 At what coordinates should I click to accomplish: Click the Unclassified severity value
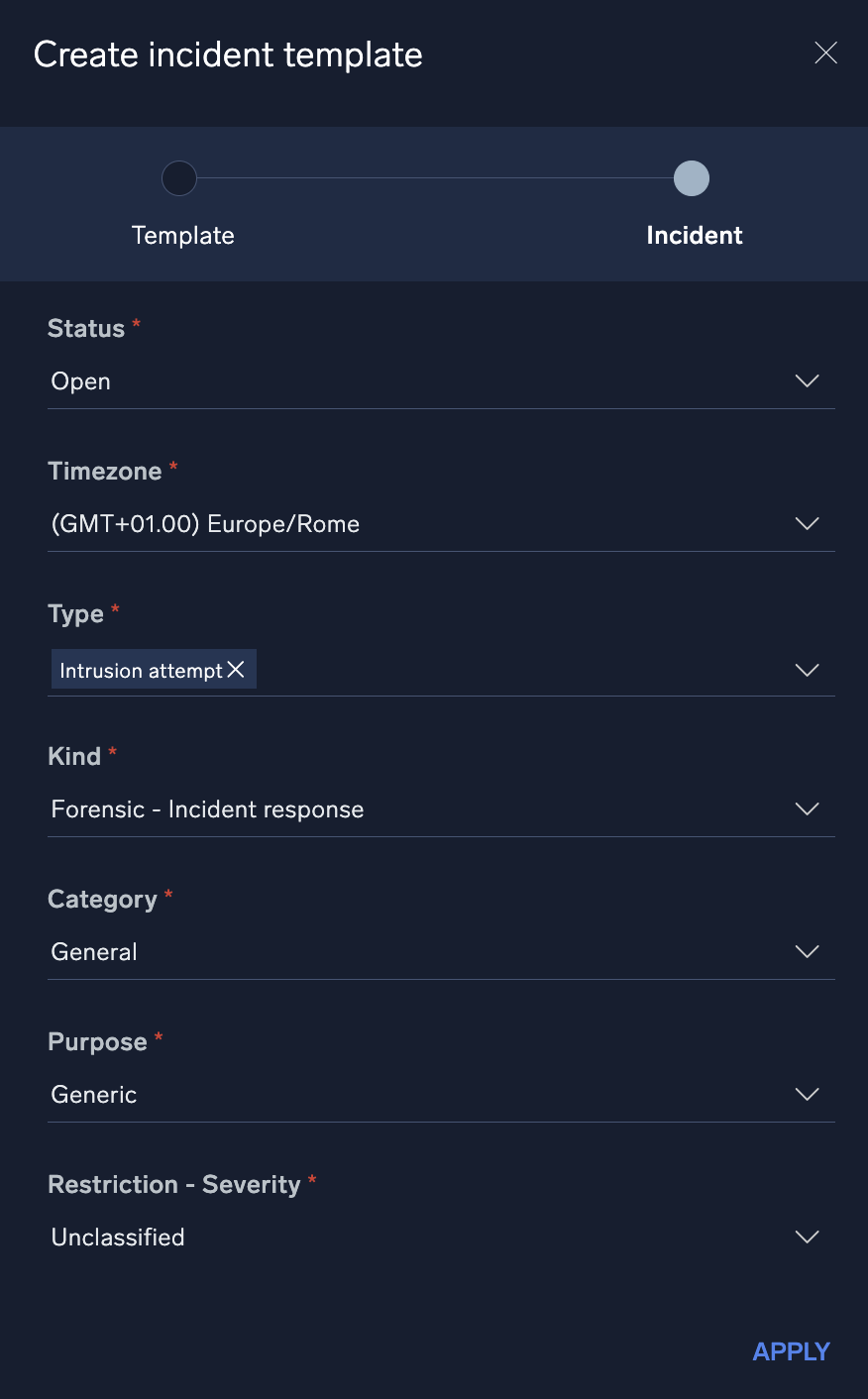(x=118, y=1238)
